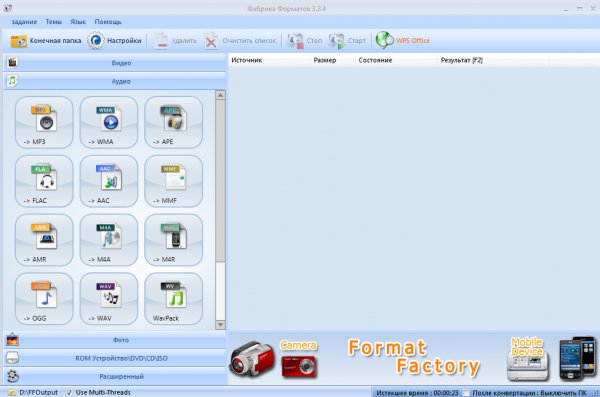The width and height of the screenshot is (600, 397).
Task: Select the WAV conversion icon
Action: tap(109, 299)
